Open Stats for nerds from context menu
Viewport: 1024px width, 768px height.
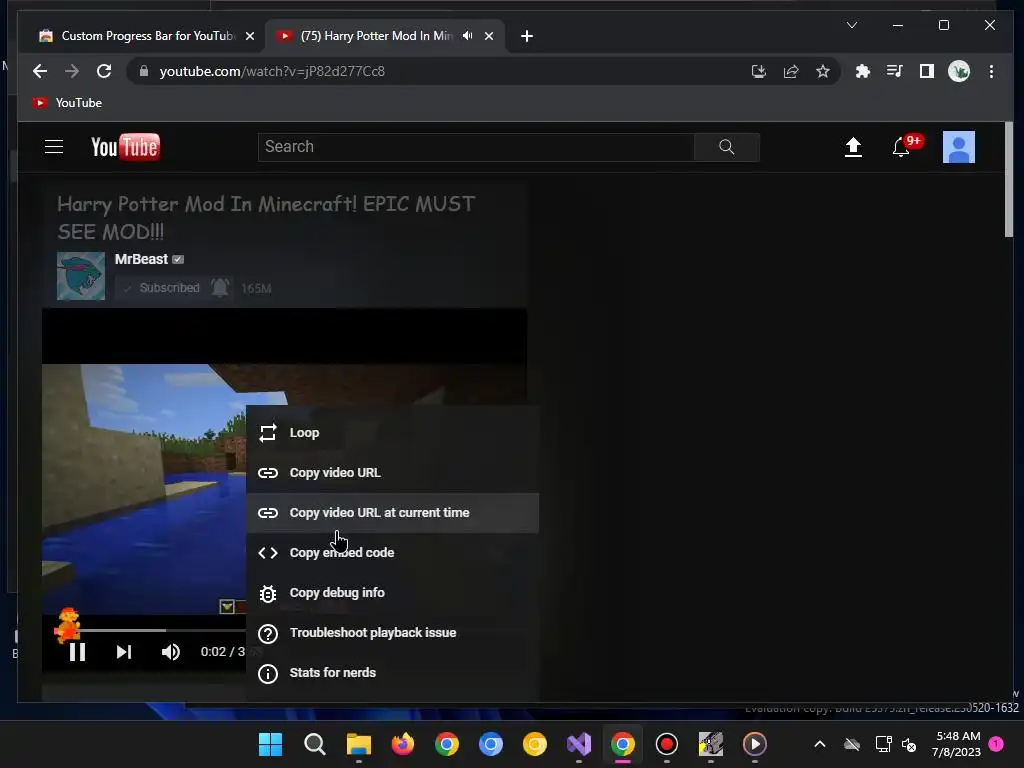(x=392, y=673)
